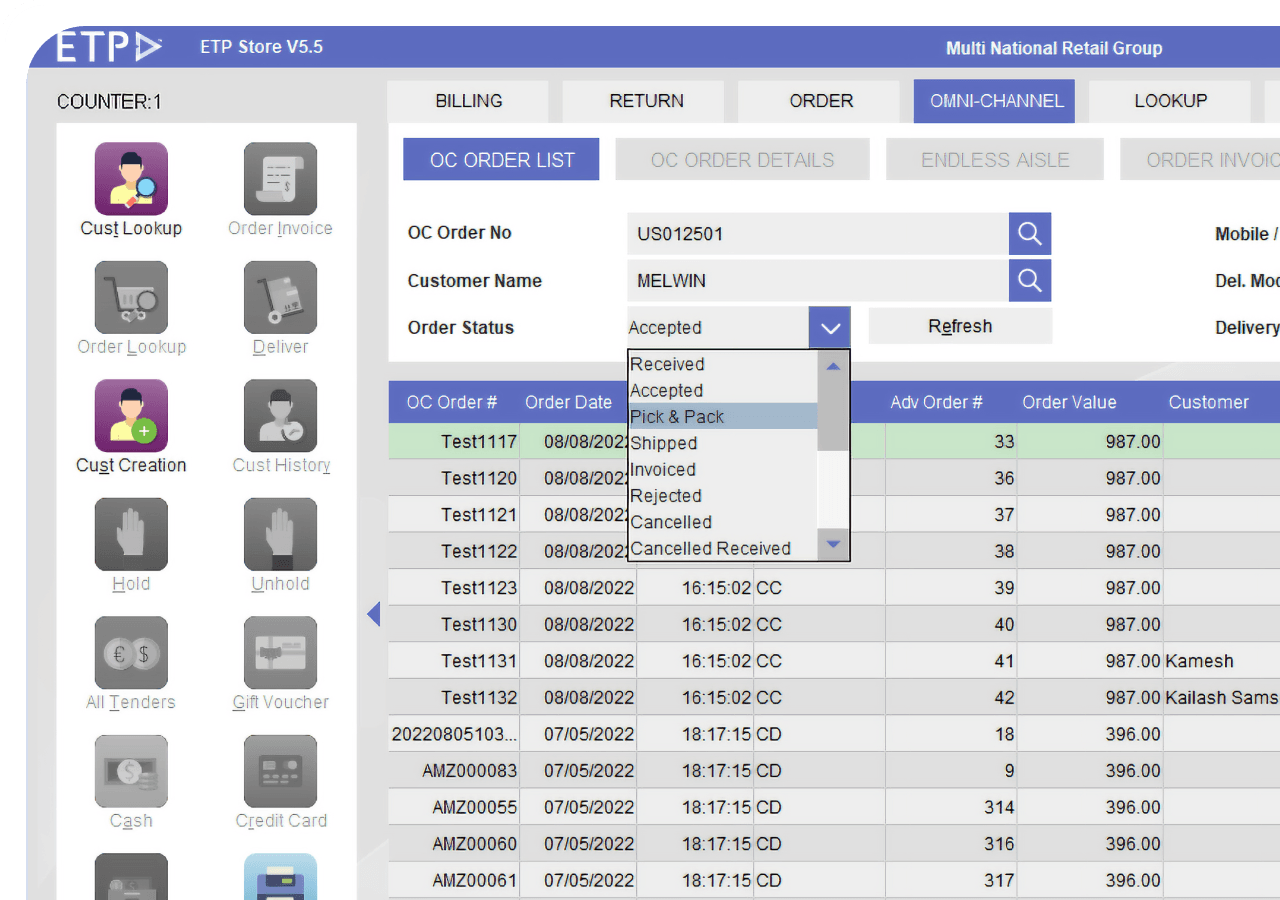Collapse the left sidebar panel arrow
This screenshot has width=1280, height=900.
(374, 613)
